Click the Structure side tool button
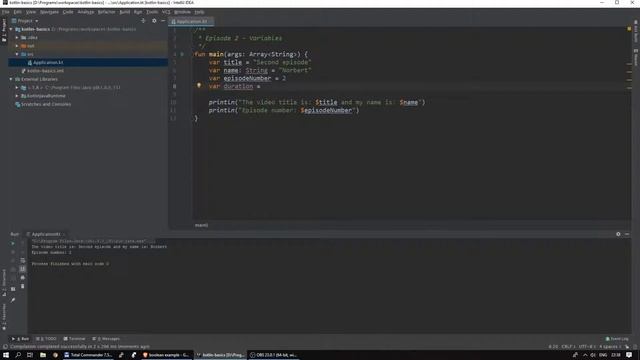Screen dimensions: 640x360 (4, 283)
